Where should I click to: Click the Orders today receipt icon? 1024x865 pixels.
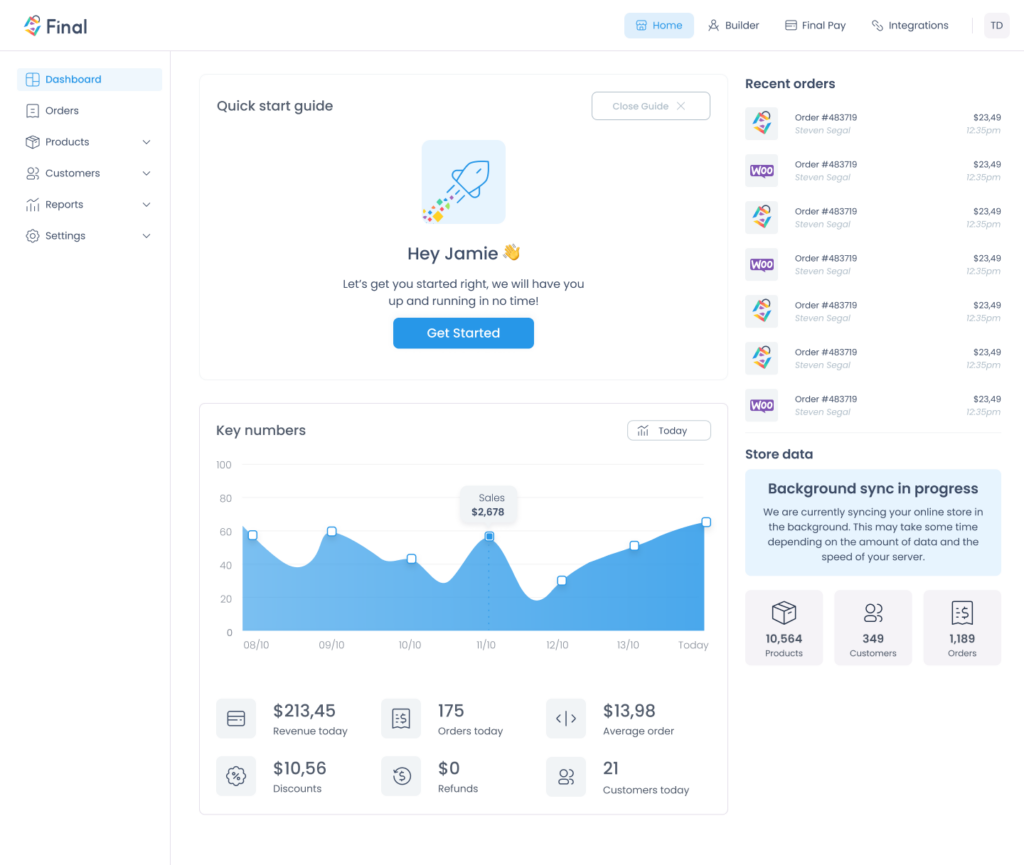[x=401, y=719]
